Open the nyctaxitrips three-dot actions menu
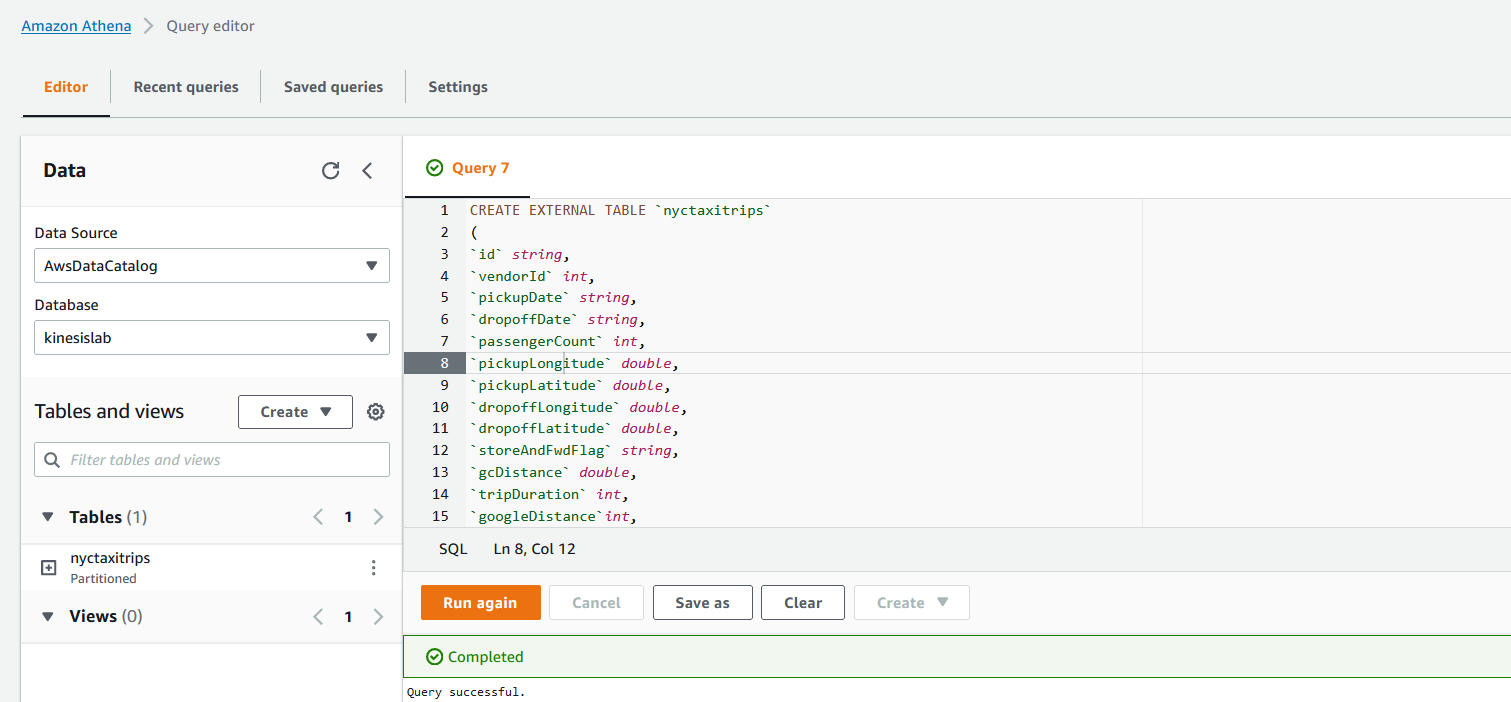Screen dimensions: 1511x702 point(373,567)
